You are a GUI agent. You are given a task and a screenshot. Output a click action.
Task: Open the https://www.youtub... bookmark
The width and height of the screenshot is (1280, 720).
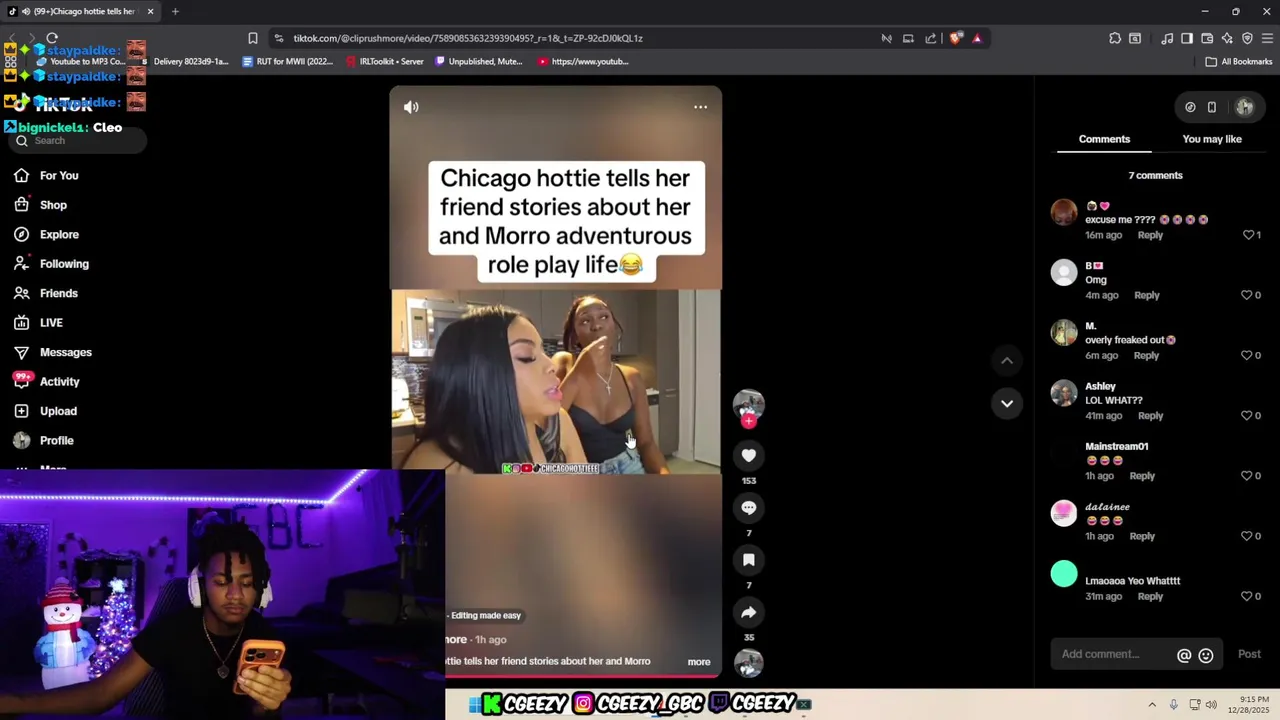[x=582, y=61]
